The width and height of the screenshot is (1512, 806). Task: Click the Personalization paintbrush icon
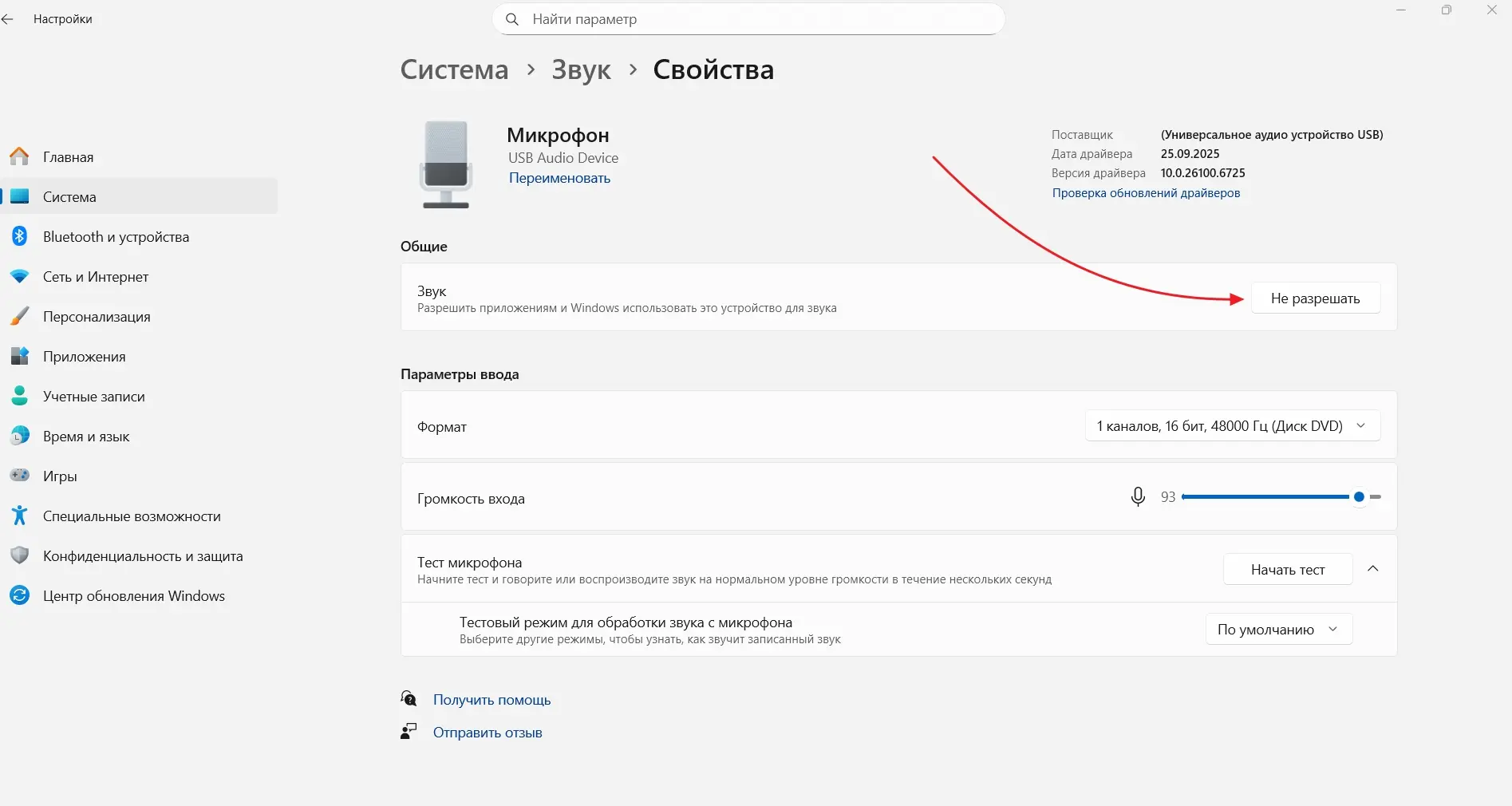[20, 316]
